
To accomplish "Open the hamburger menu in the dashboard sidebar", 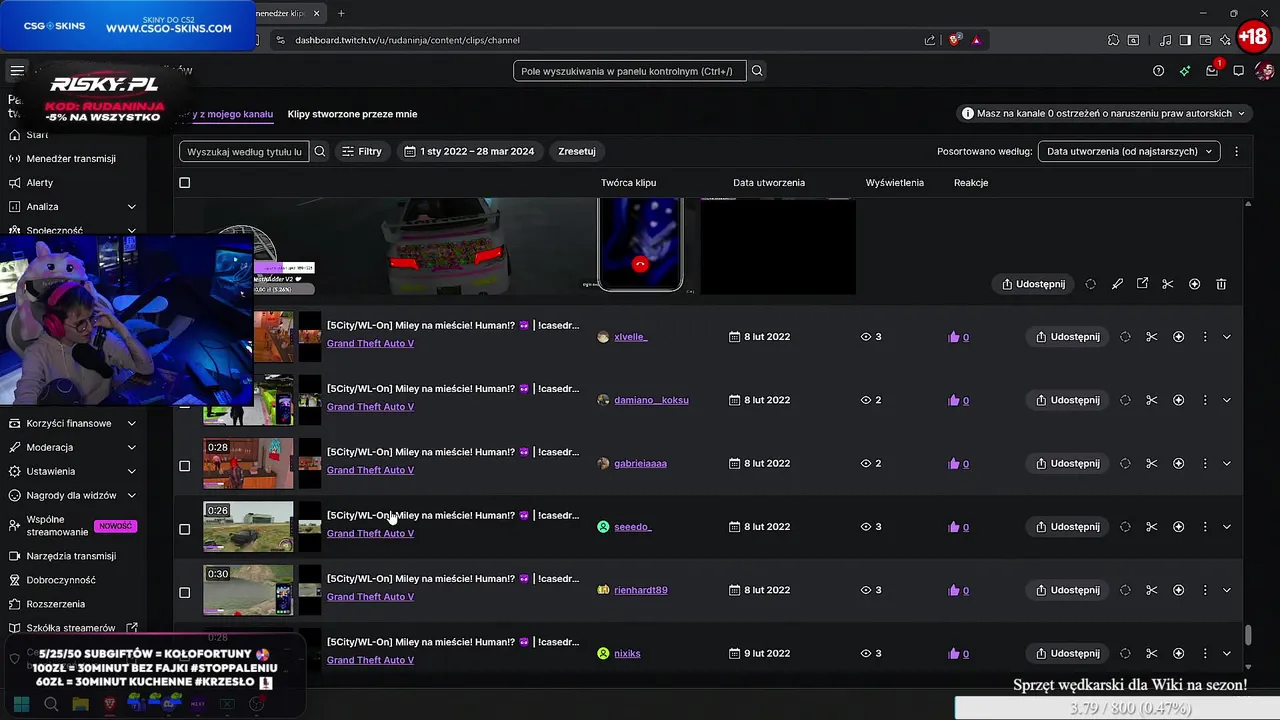I will pos(17,71).
